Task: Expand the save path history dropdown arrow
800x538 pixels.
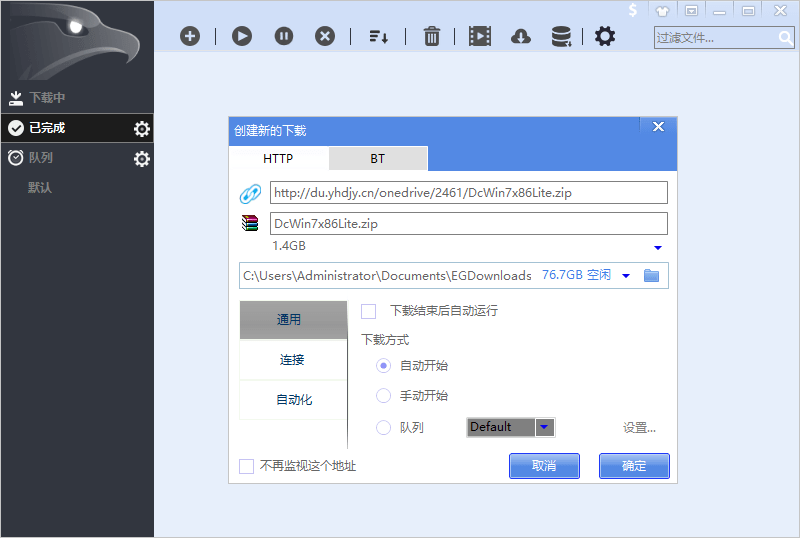Action: coord(626,276)
